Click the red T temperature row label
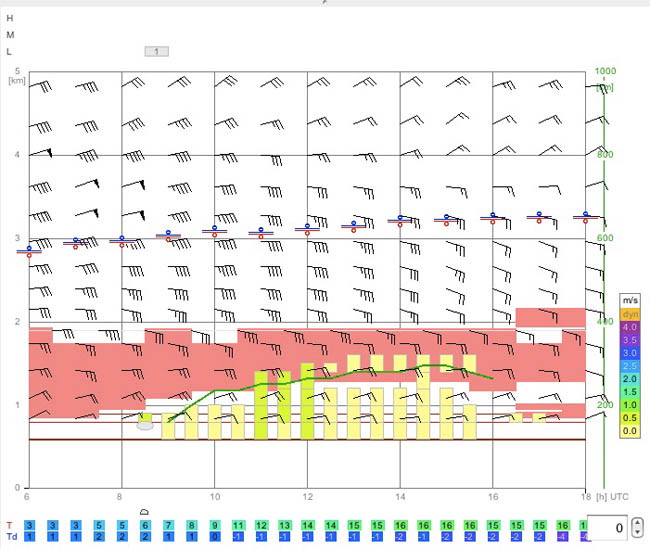650x549 pixels. (10, 525)
